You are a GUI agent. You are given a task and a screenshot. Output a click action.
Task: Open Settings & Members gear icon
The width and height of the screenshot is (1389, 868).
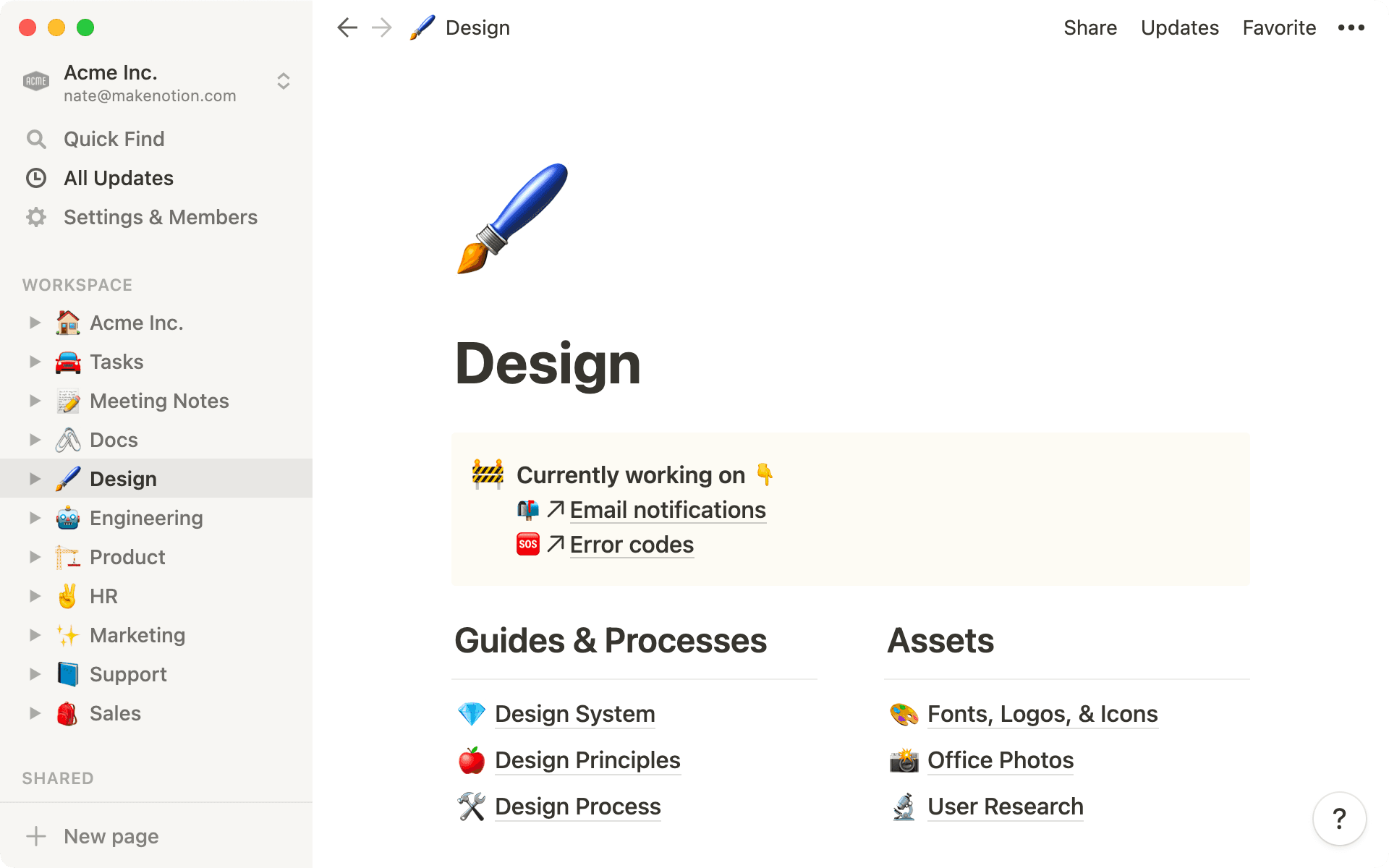(36, 217)
